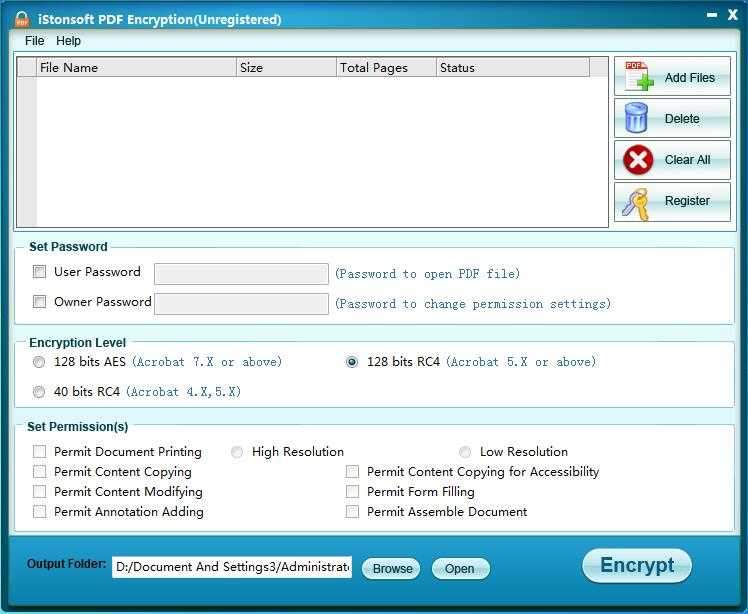
Task: Click the Output Folder path field
Action: point(232,567)
